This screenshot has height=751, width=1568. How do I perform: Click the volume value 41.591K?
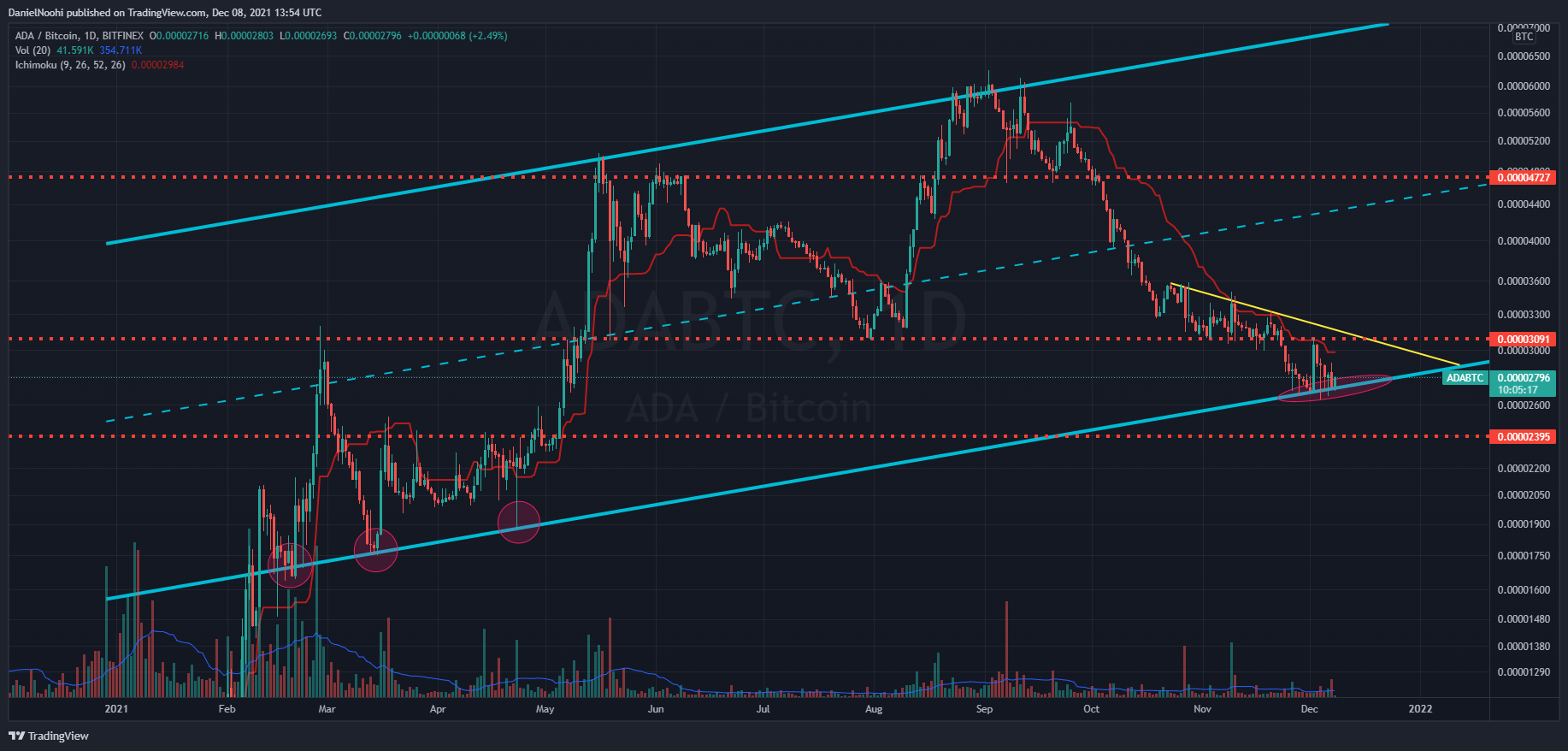pos(75,50)
